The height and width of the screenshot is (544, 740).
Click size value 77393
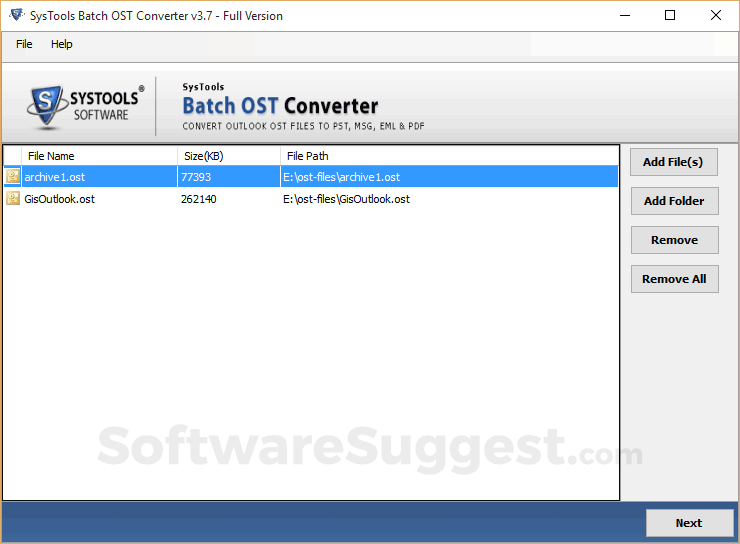196,177
